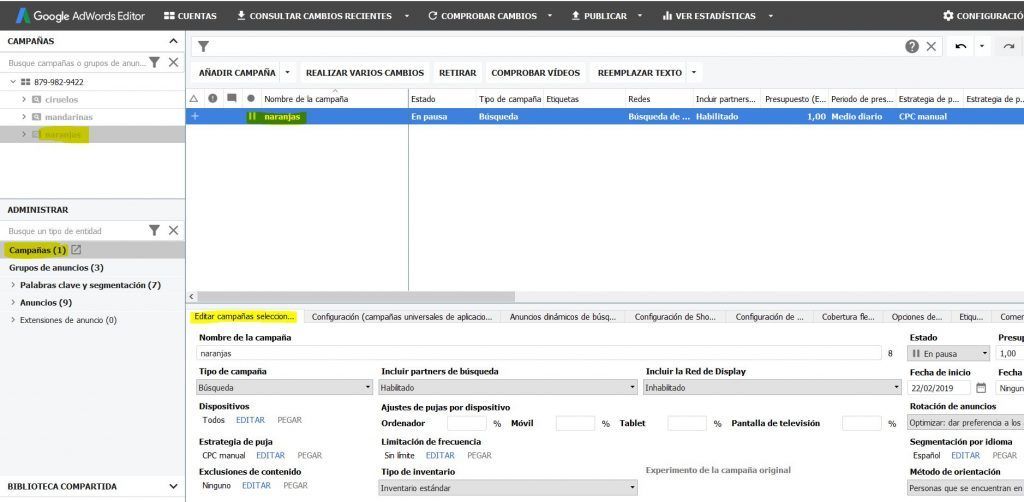
Task: Click the Publicar button
Action: [x=599, y=16]
